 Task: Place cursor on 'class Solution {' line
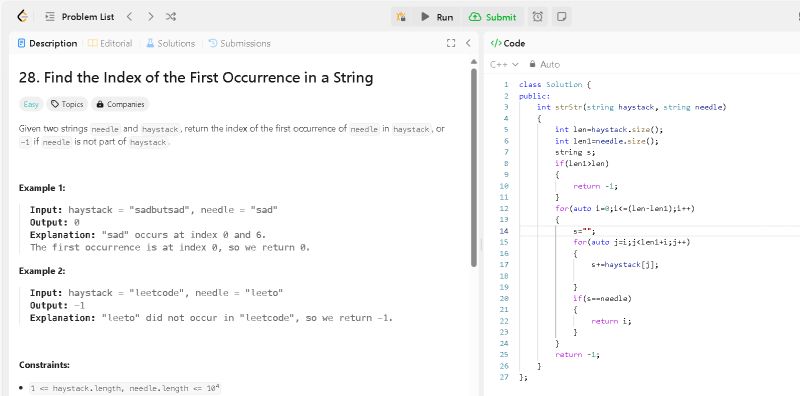[x=554, y=84]
